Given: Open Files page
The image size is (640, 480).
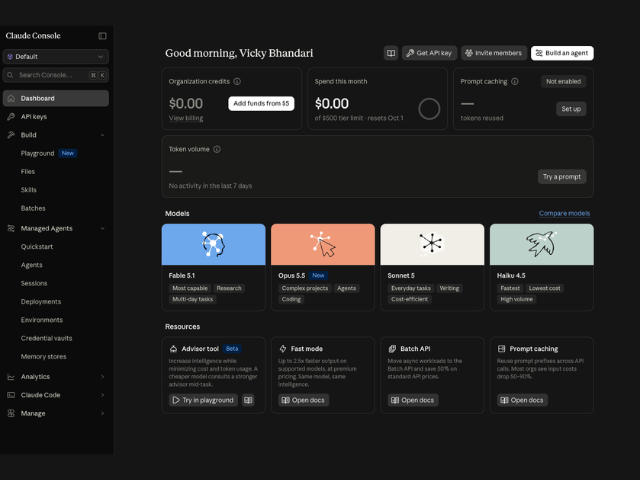Looking at the screenshot, I should point(28,172).
